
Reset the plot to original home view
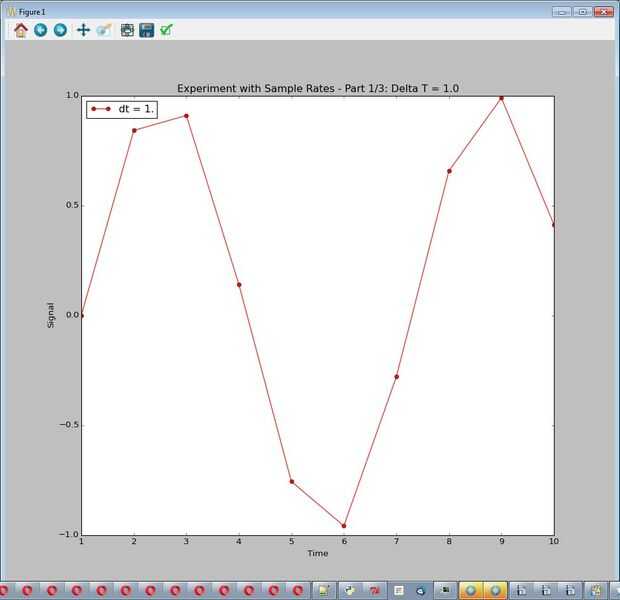(x=21, y=30)
